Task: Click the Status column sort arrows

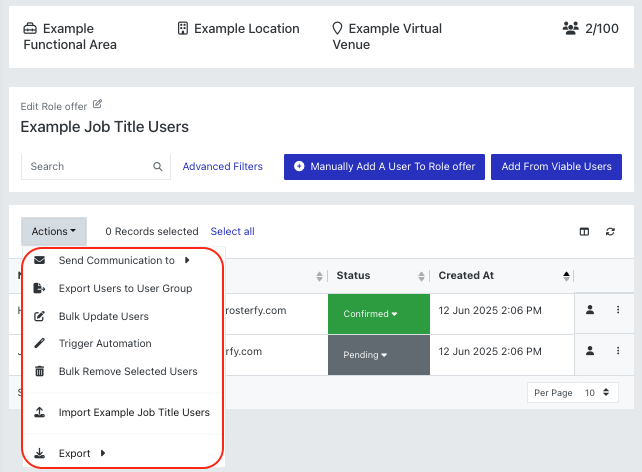Action: coord(421,276)
